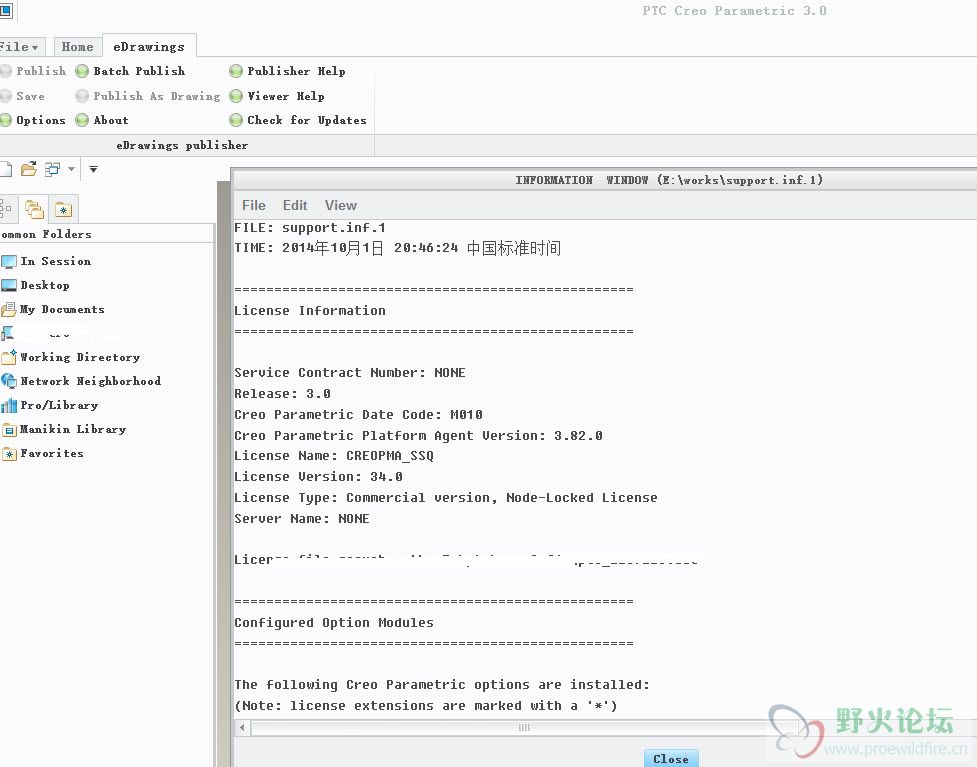Click the Creo application icon in title bar
This screenshot has width=977, height=767.
click(x=6, y=10)
